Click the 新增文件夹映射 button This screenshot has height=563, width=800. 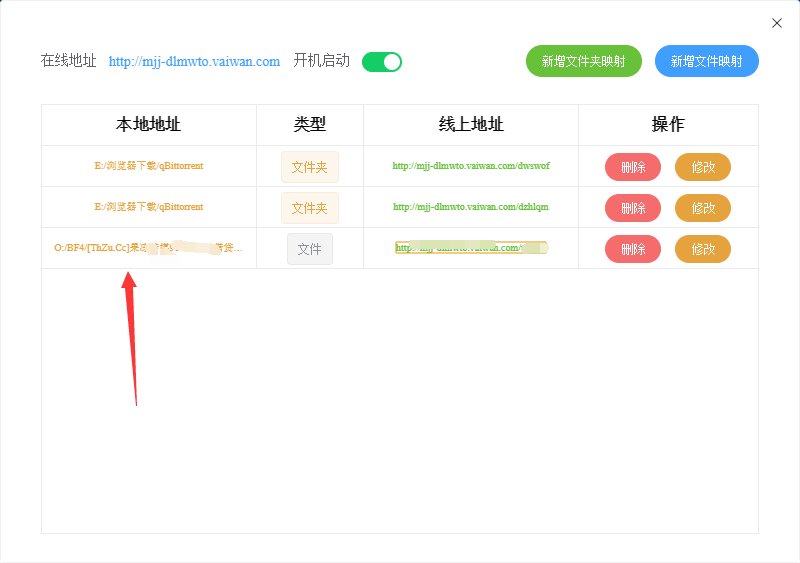pos(584,61)
